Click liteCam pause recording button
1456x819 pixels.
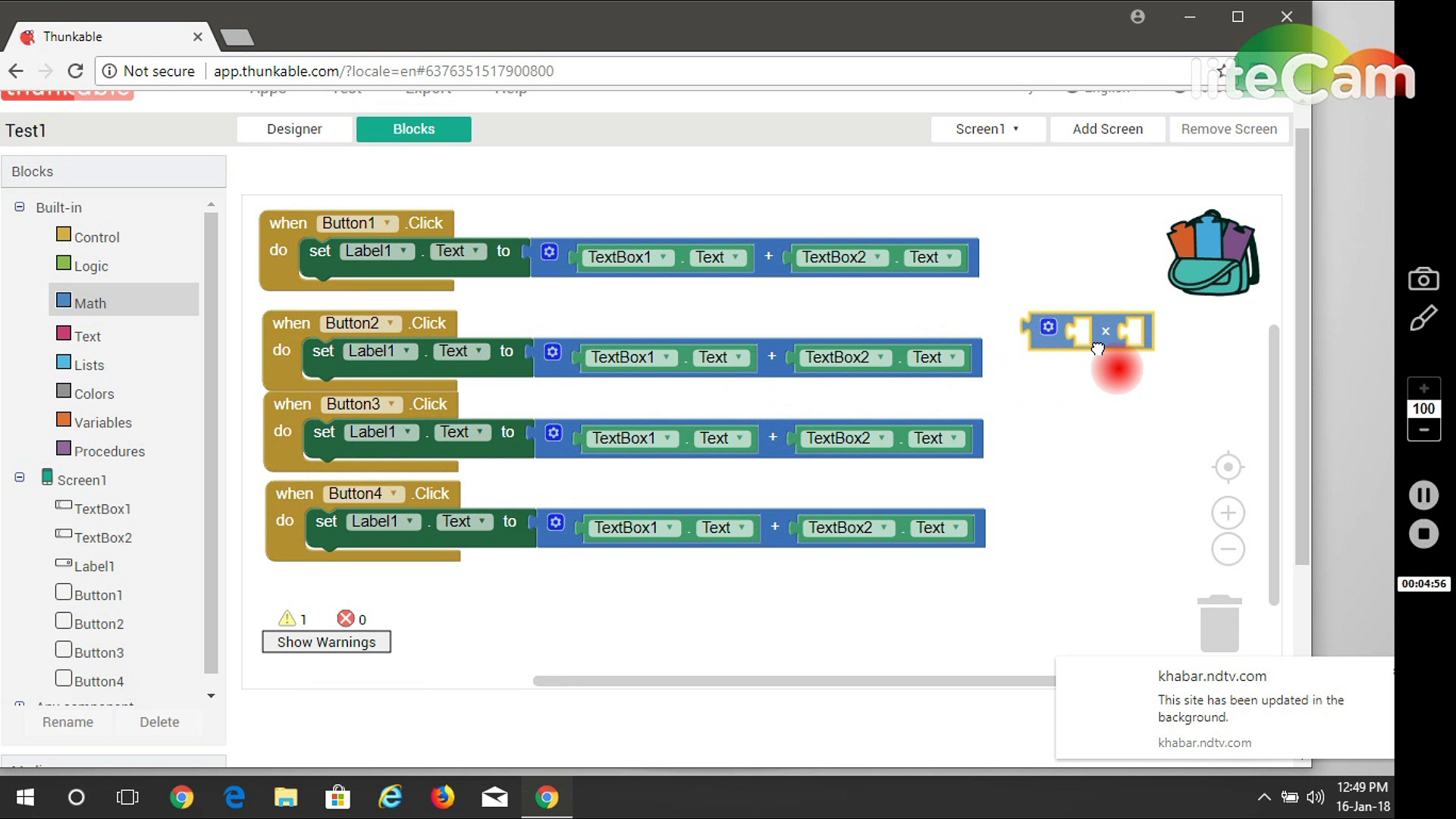(1423, 495)
